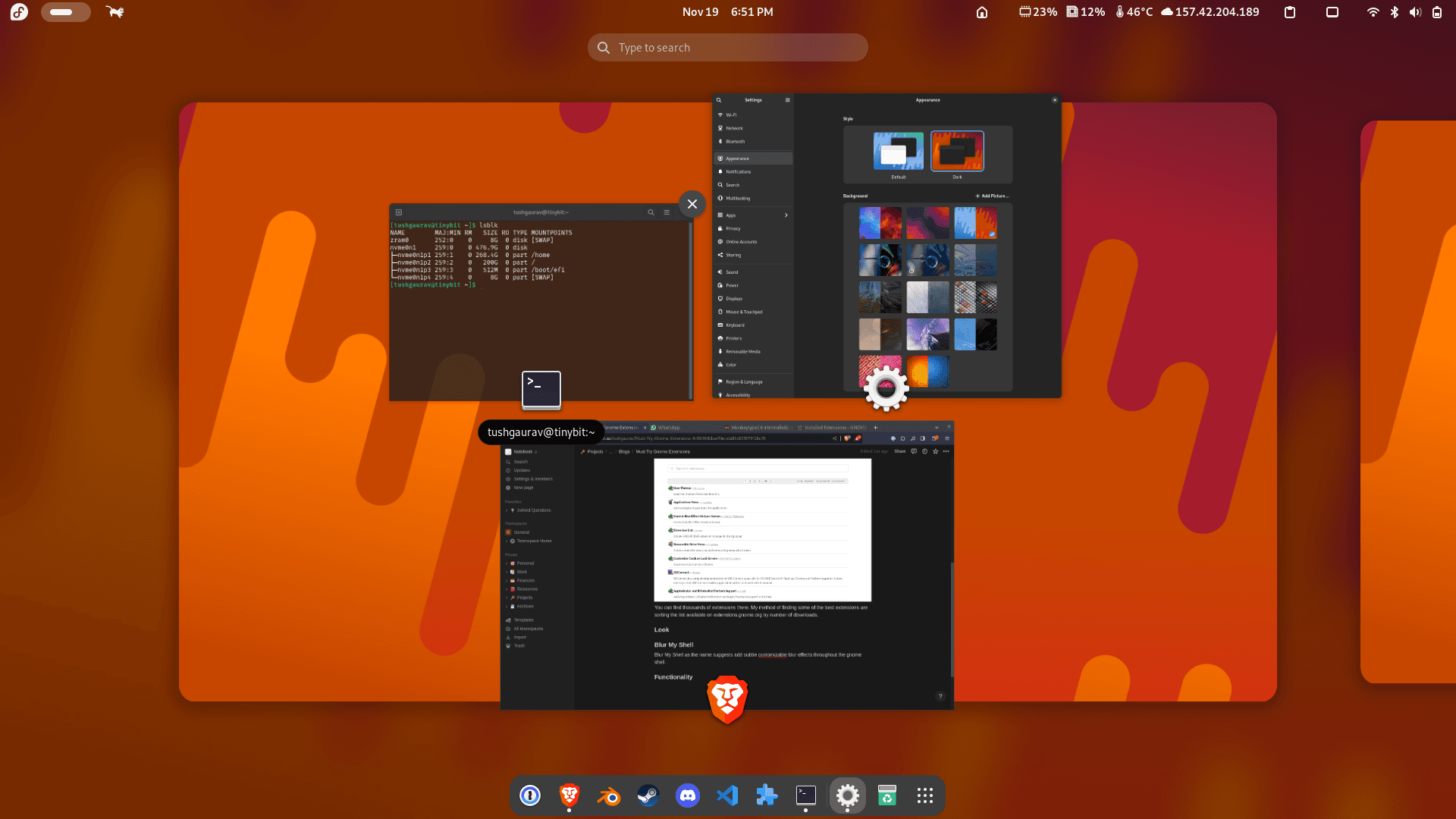This screenshot has height=819, width=1456.
Task: Select Multitasking in the Settings sidebar
Action: point(753,199)
